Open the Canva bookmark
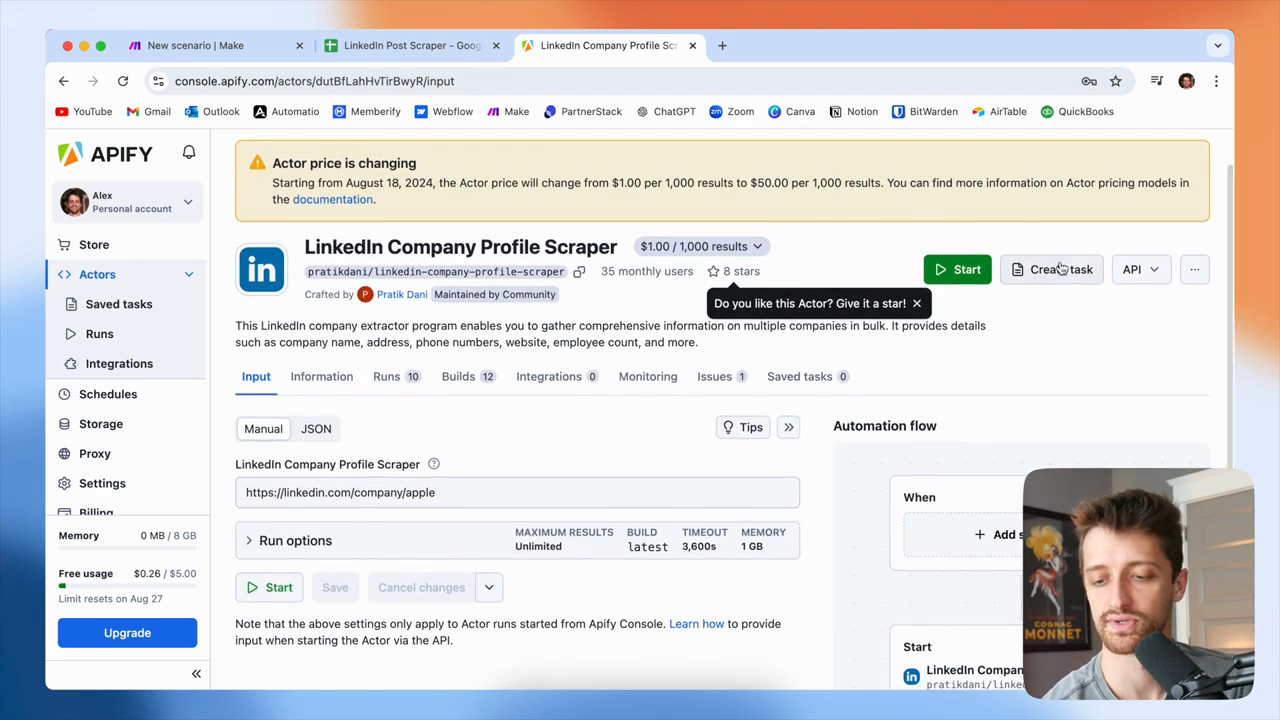 click(x=791, y=112)
